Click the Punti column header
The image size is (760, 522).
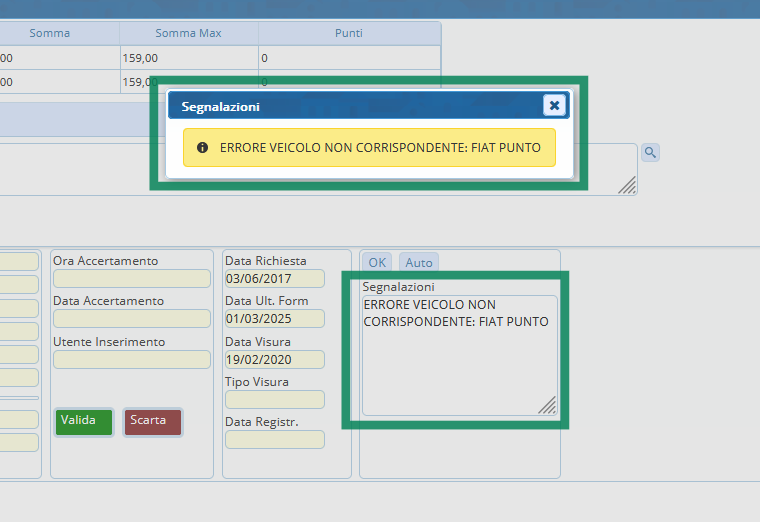click(x=349, y=33)
